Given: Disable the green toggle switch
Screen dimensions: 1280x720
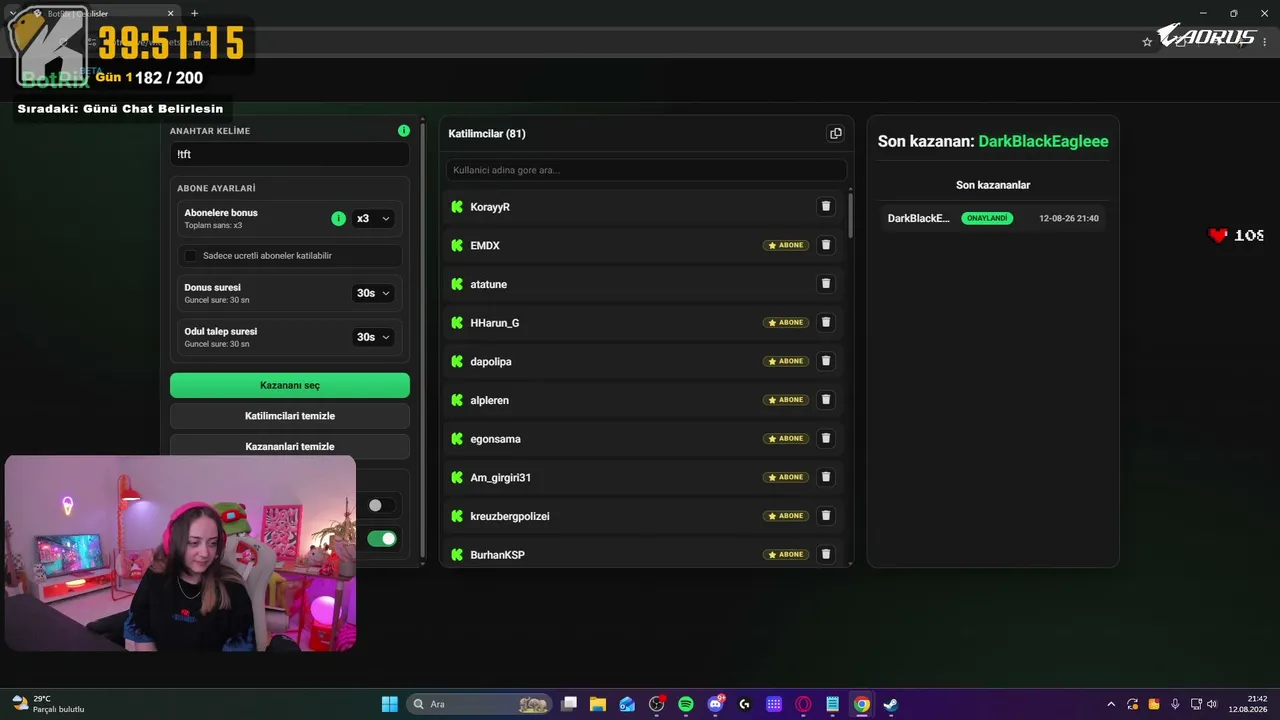Looking at the screenshot, I should click(x=381, y=539).
